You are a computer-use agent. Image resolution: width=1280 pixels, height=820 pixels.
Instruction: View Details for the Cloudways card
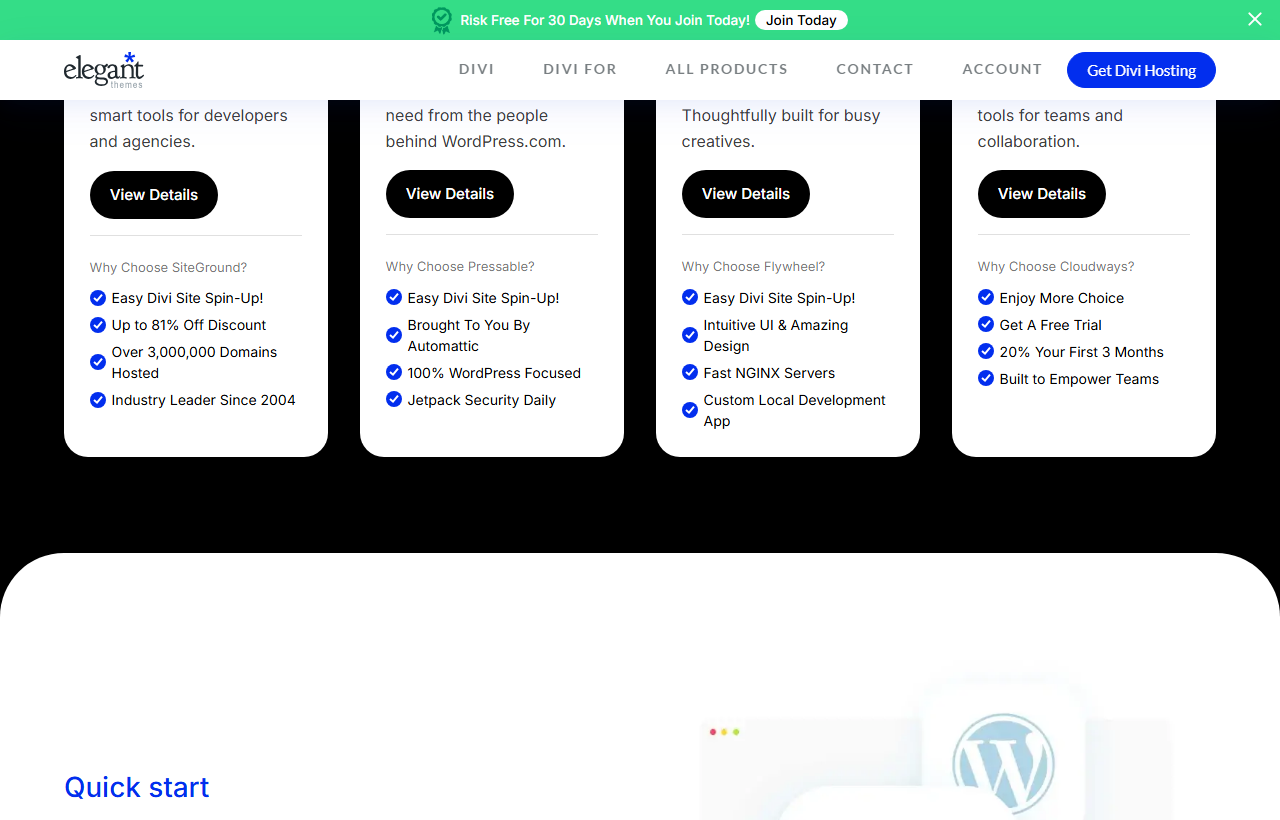(1042, 194)
